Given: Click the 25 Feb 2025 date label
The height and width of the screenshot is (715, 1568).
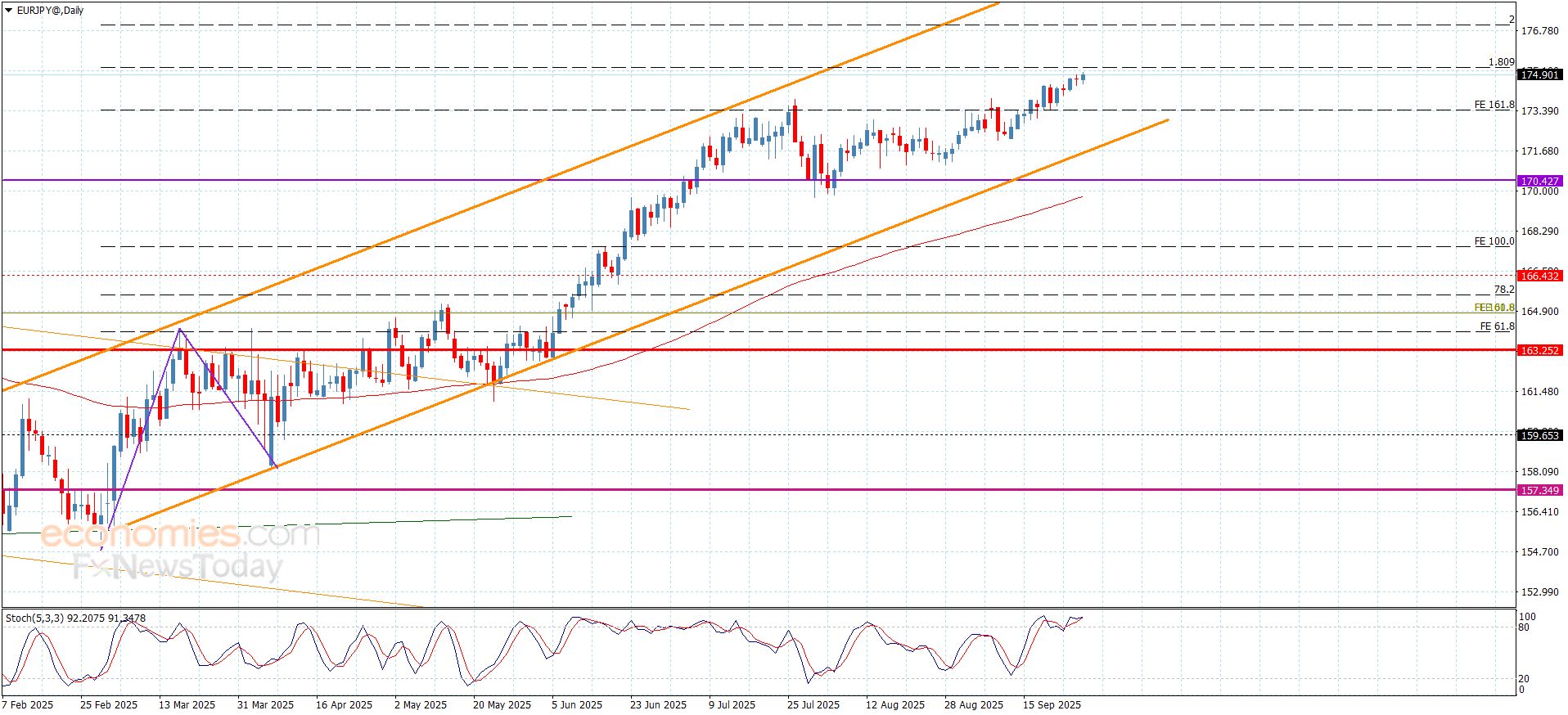Looking at the screenshot, I should tap(109, 704).
